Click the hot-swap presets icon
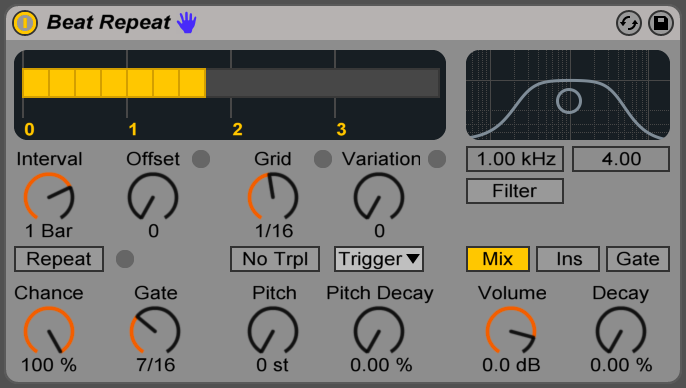 coord(629,23)
